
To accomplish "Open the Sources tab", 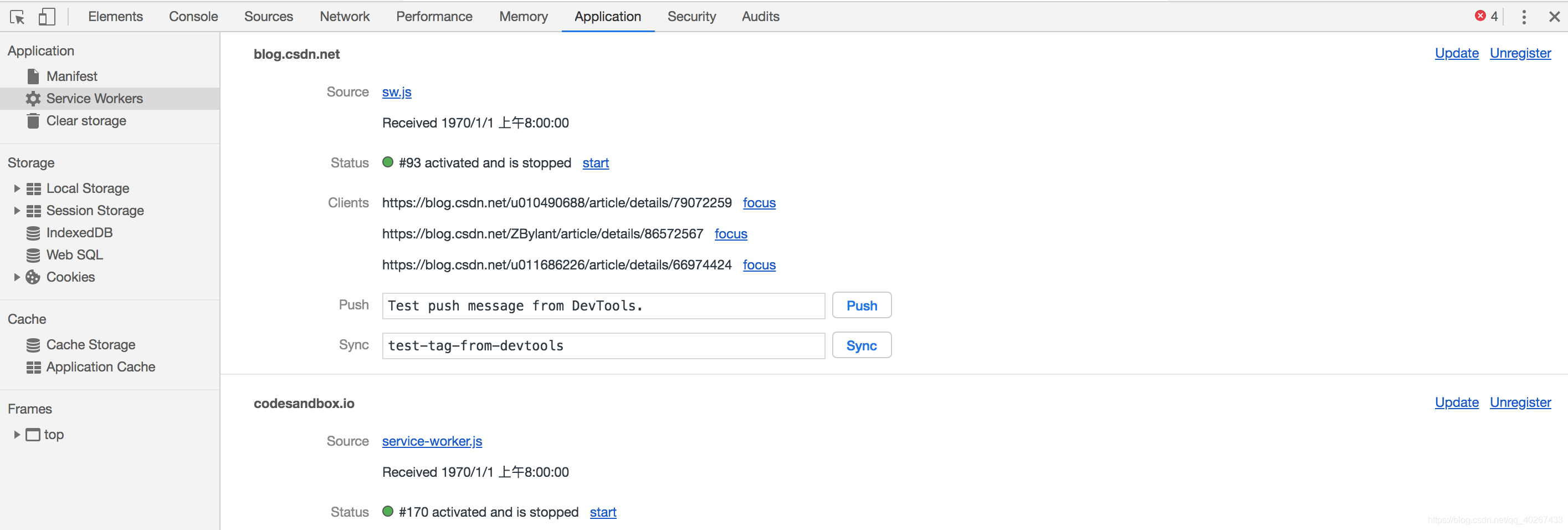I will coord(268,17).
